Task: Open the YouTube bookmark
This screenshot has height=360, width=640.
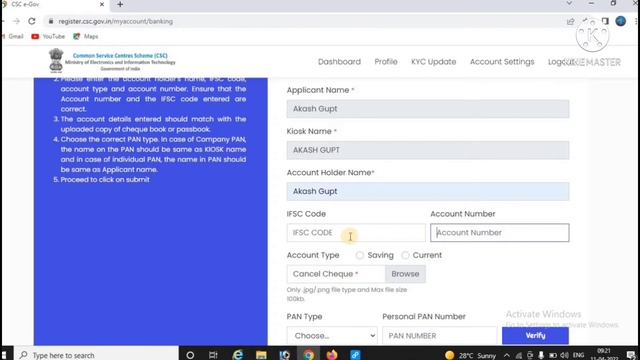Action: point(48,36)
